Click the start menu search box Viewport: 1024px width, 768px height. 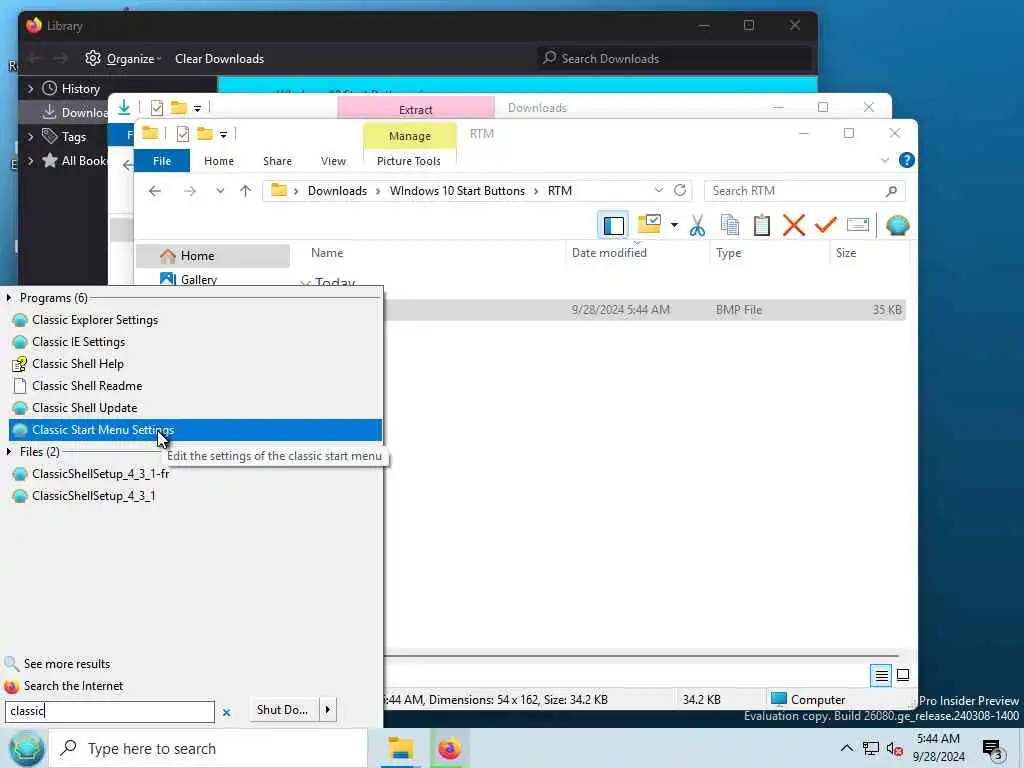(110, 711)
